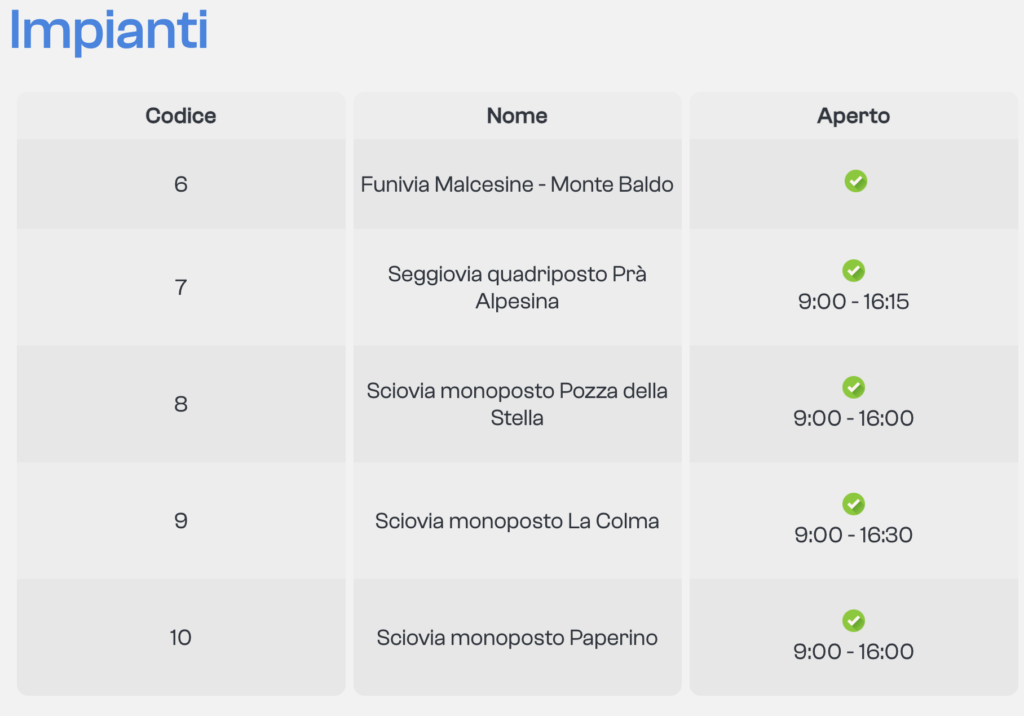Click code number 6 cell
This screenshot has width=1024, height=716.
(181, 185)
